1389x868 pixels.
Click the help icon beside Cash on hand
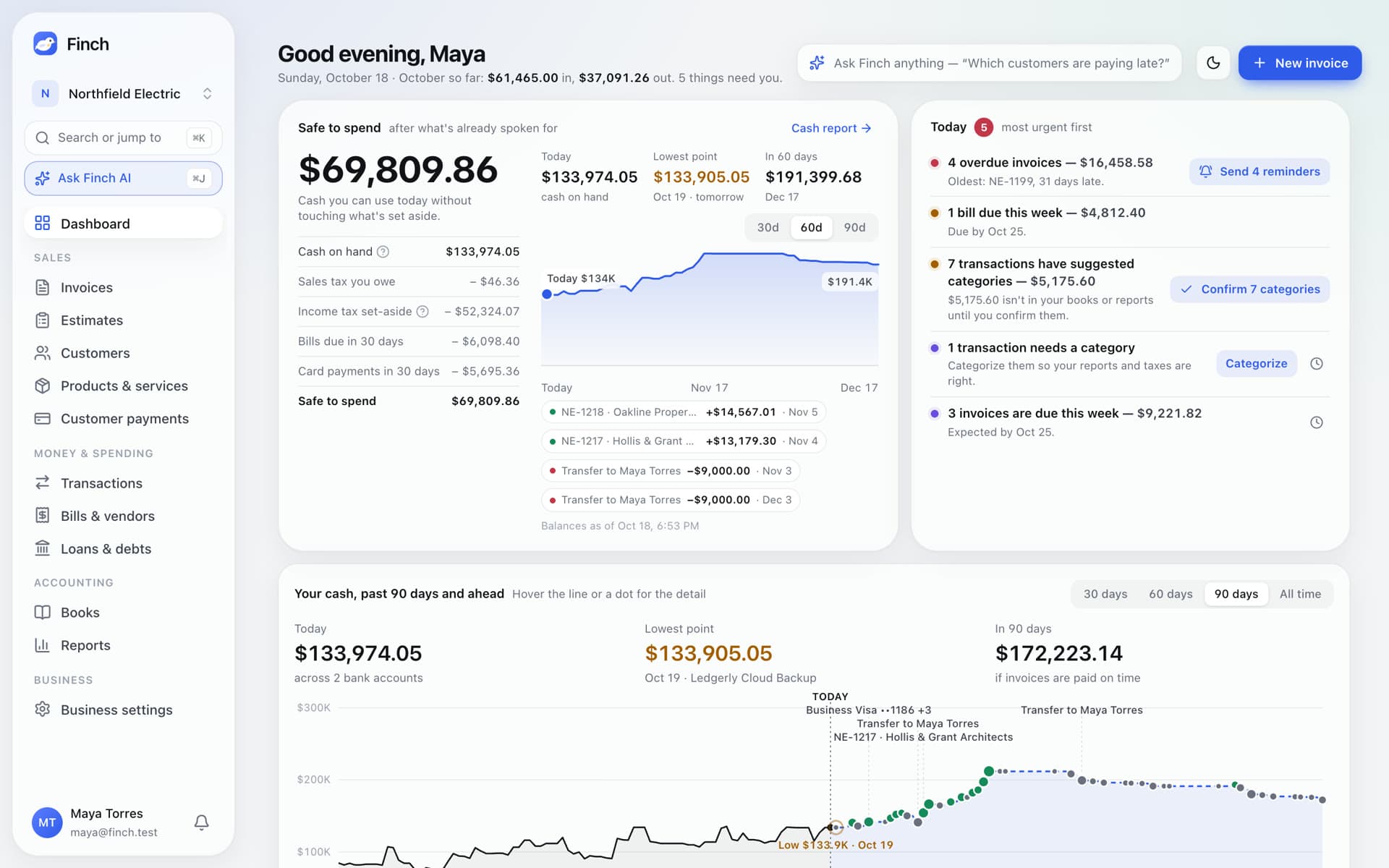(x=383, y=252)
